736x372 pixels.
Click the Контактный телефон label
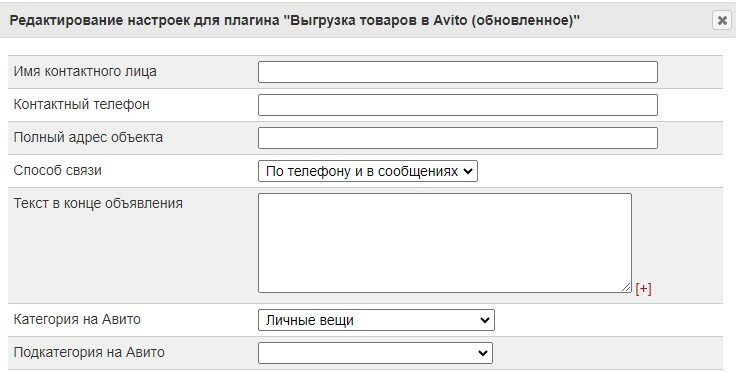81,104
